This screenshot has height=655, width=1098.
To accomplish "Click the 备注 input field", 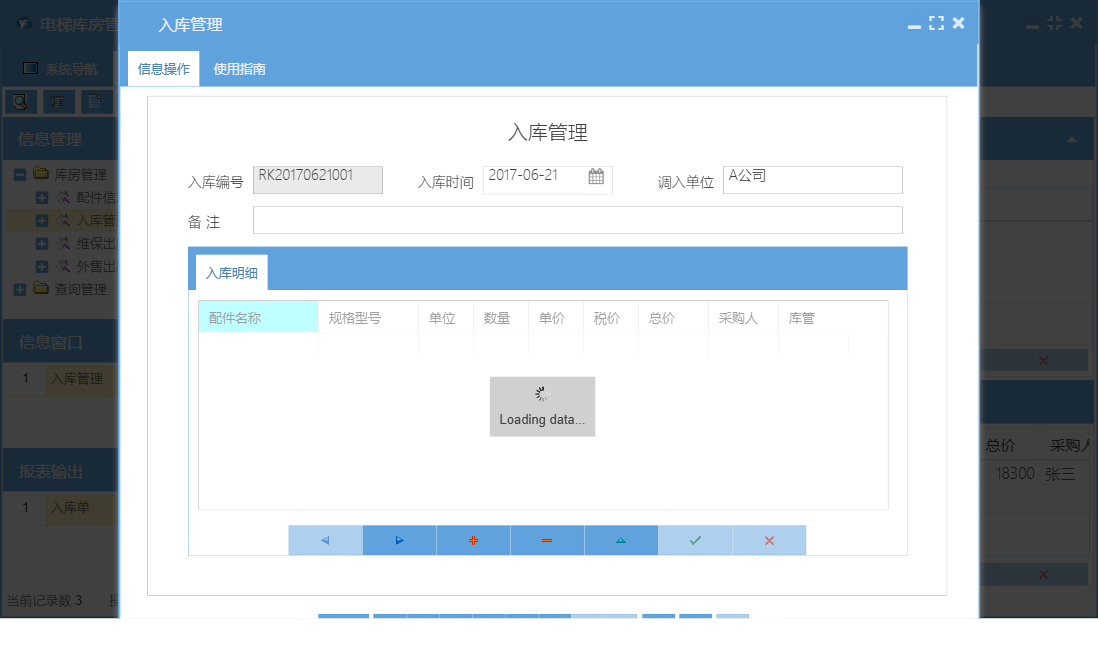I will 577,220.
